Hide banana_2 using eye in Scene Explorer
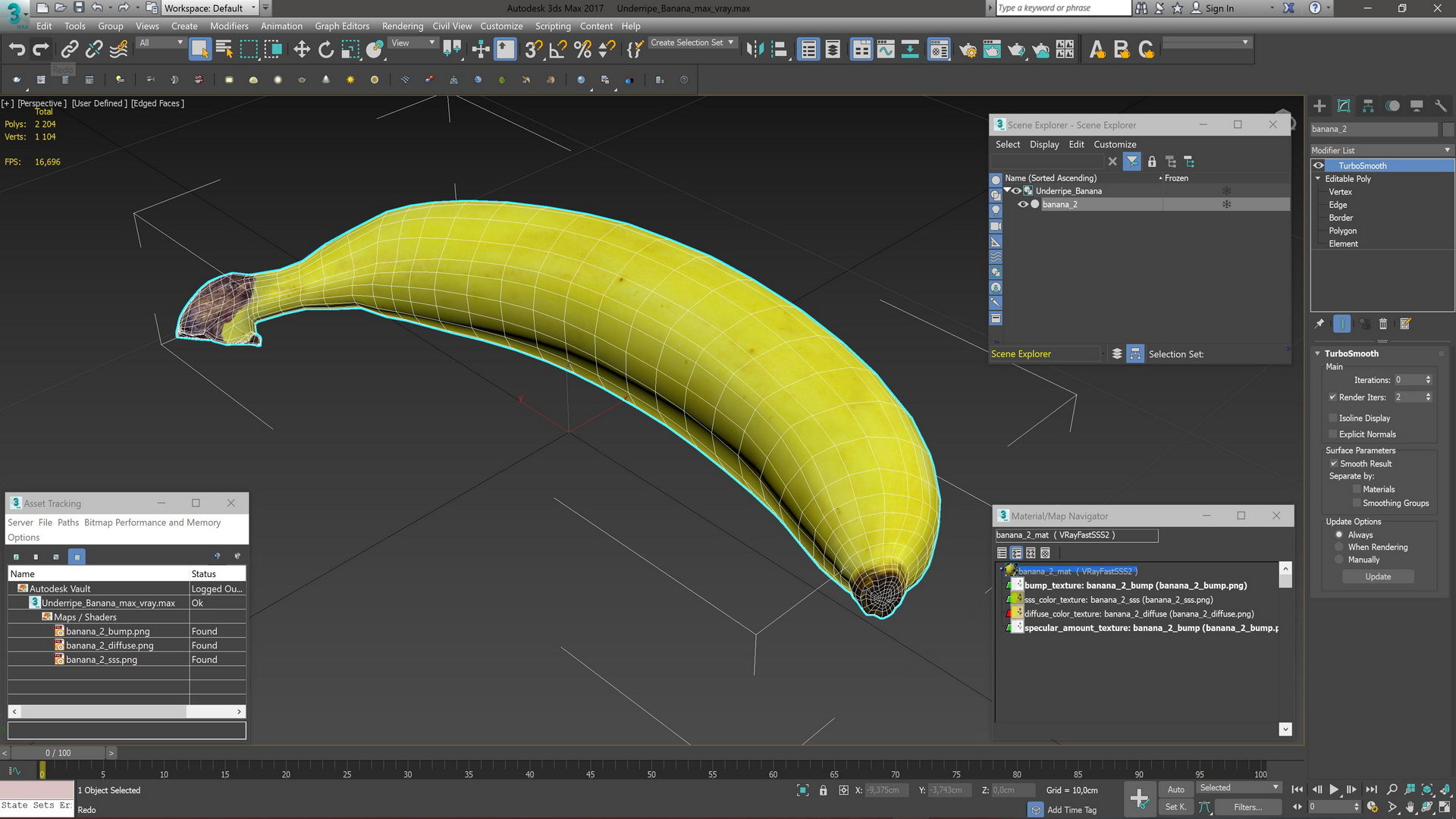This screenshot has width=1456, height=819. (1022, 204)
